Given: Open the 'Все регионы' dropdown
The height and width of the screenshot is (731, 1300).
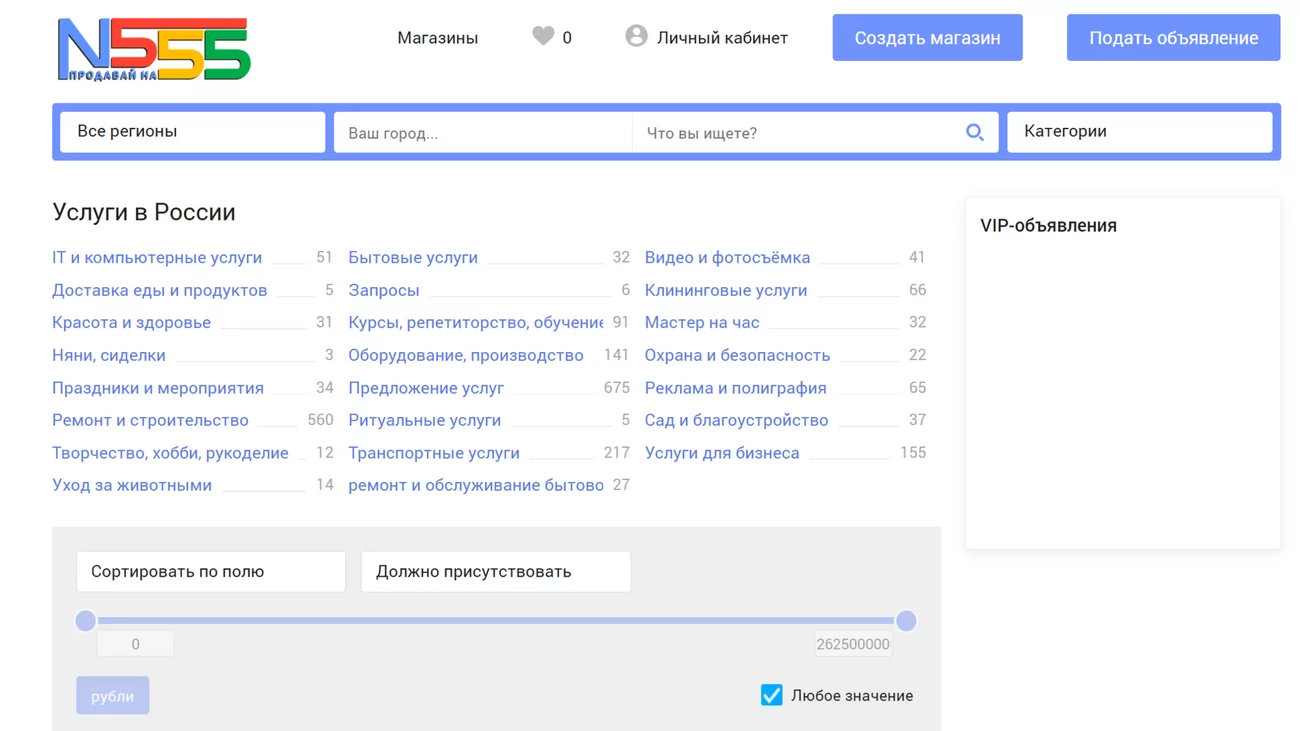Looking at the screenshot, I should coord(192,132).
